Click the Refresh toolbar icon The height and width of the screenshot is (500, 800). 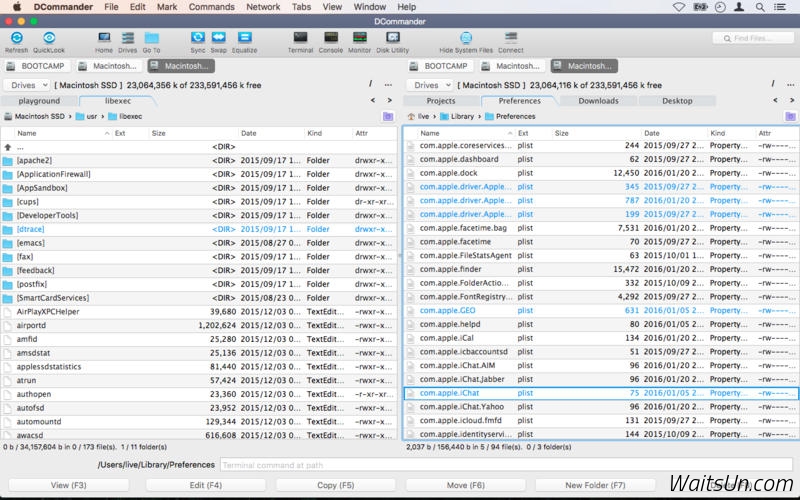pyautogui.click(x=17, y=38)
